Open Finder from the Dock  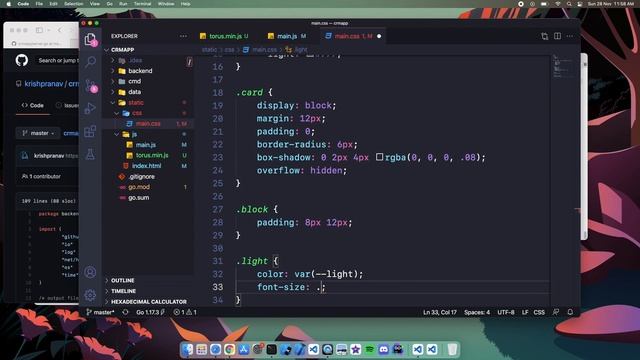tap(188, 349)
